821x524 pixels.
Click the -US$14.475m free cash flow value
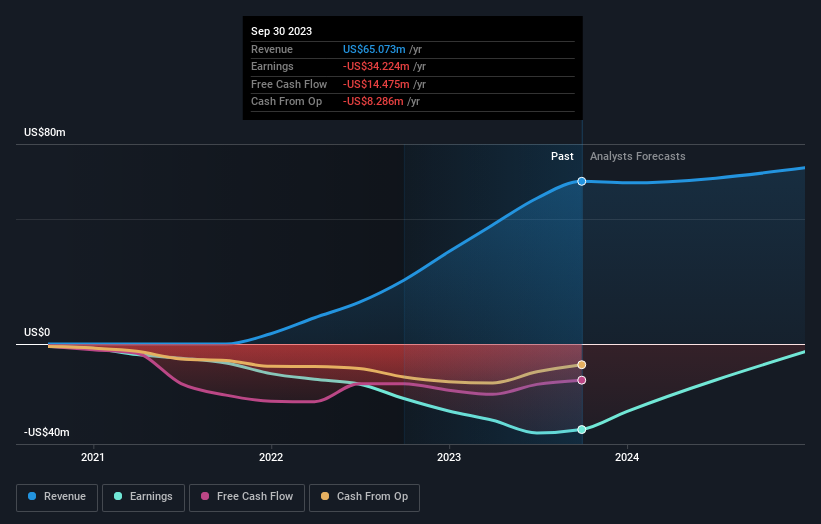coord(376,84)
